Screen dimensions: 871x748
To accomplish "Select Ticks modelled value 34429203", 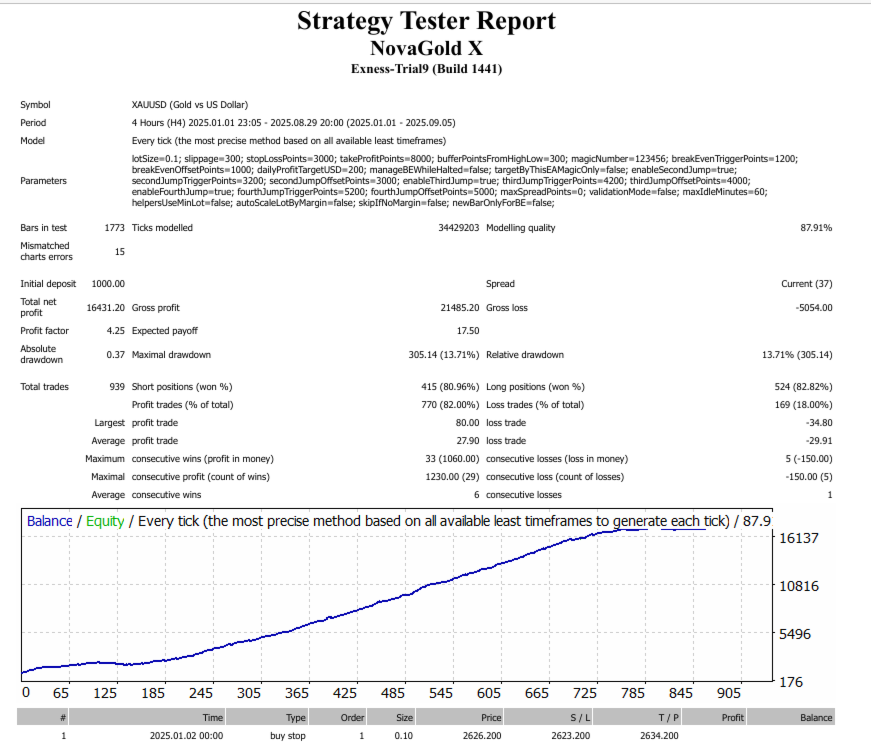I will 458,228.
